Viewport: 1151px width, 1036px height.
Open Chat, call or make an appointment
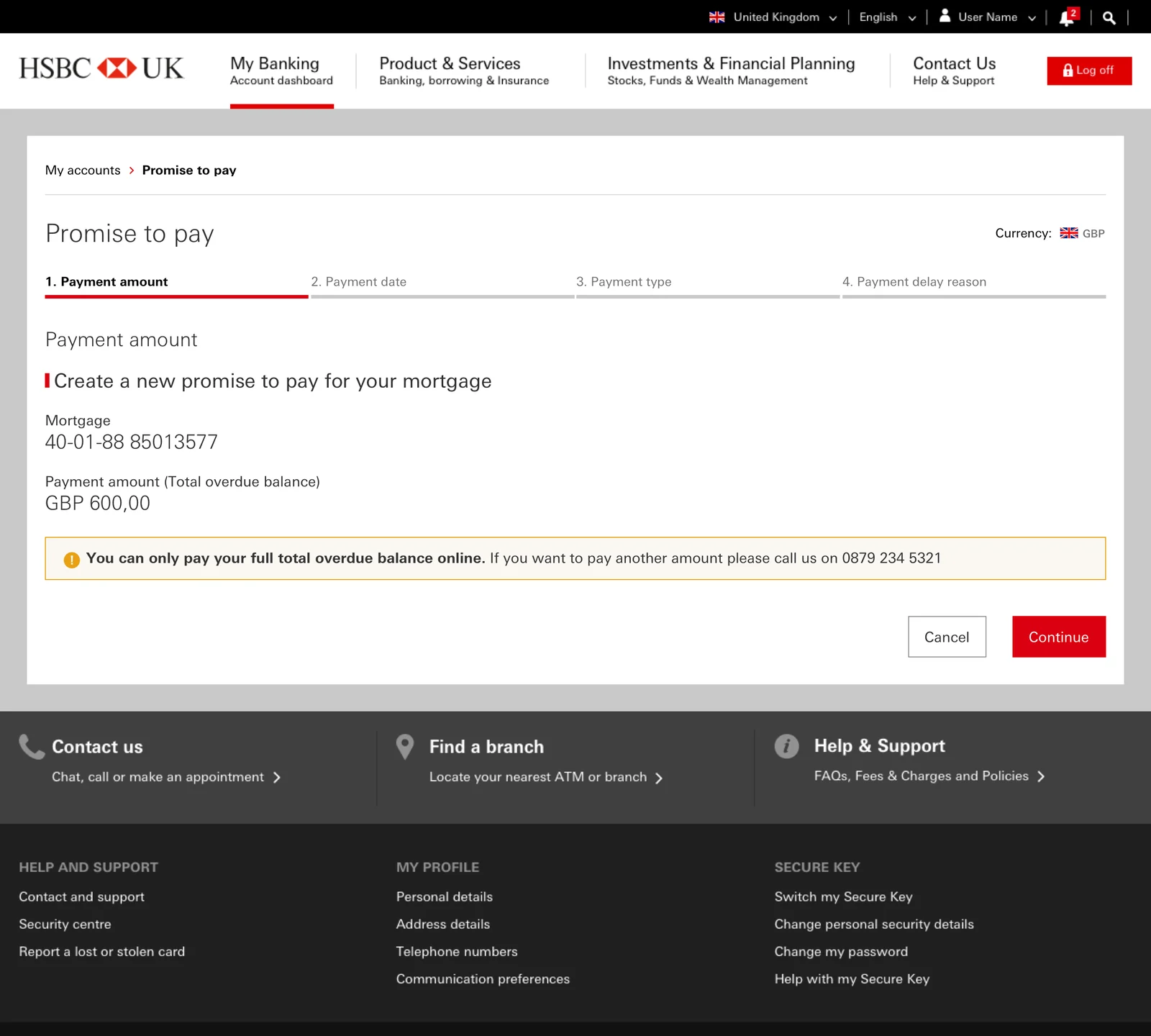(x=166, y=777)
